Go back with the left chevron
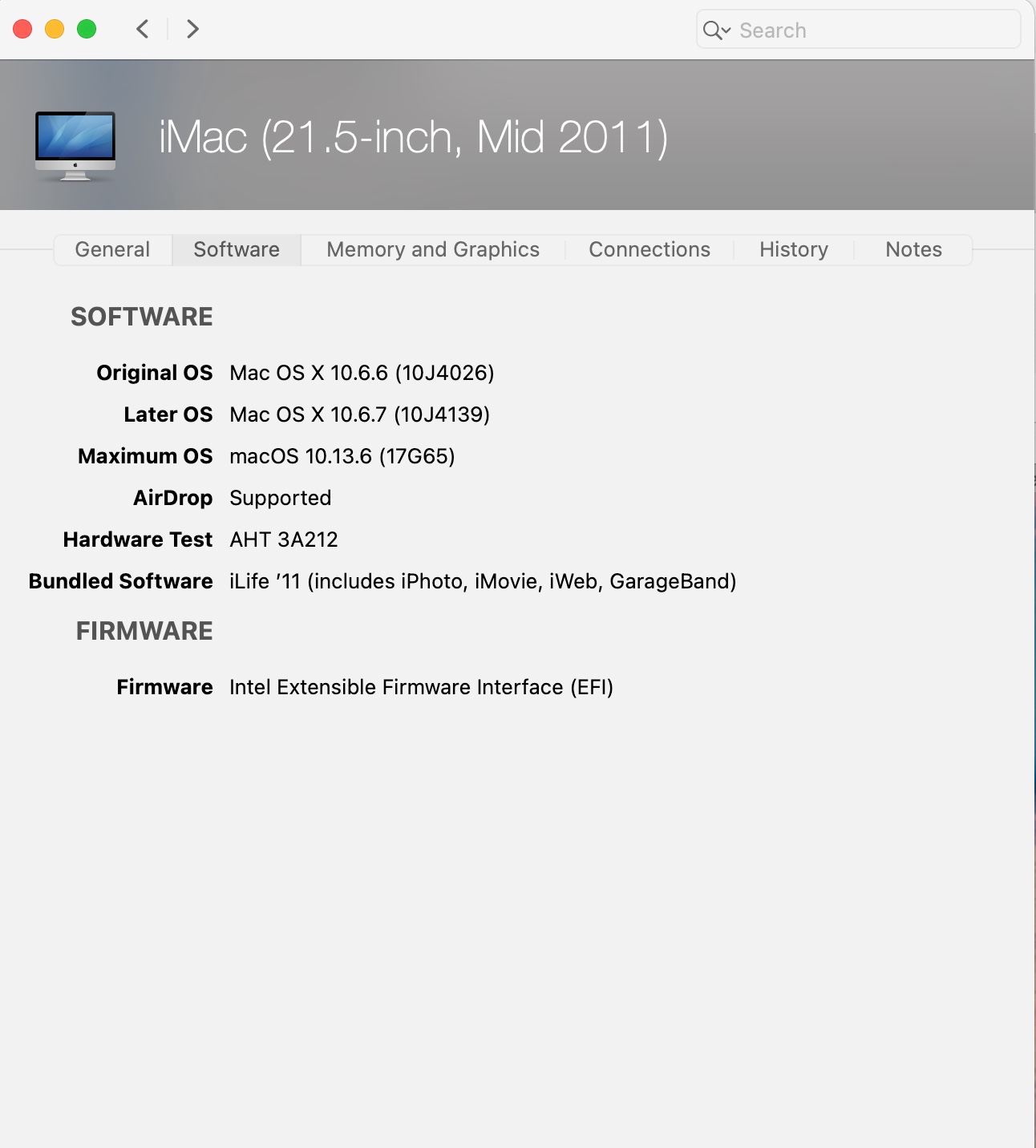The height and width of the screenshot is (1148, 1036). 143,30
